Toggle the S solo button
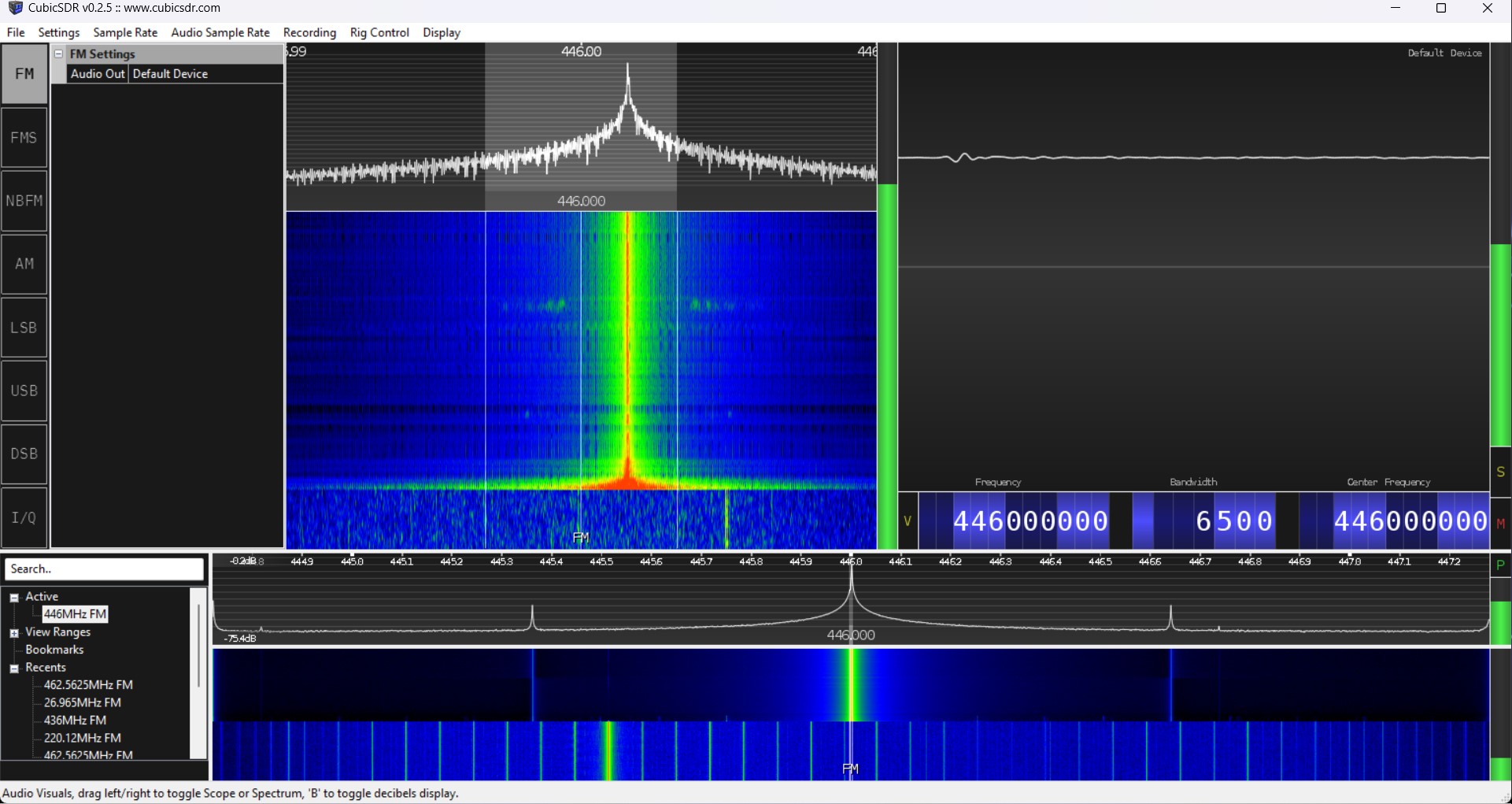This screenshot has height=804, width=1512. click(x=1500, y=472)
